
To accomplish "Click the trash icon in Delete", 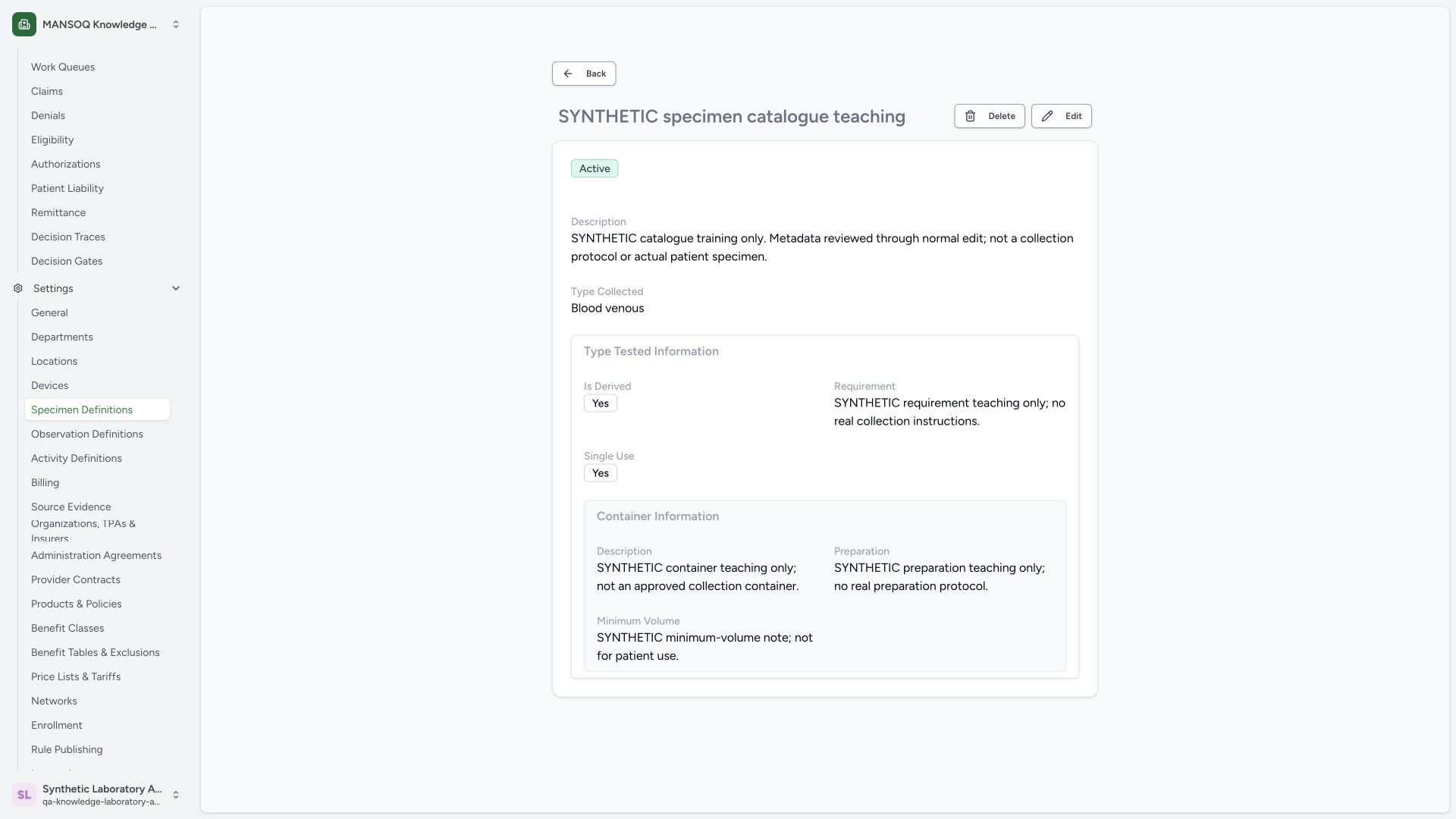I will point(970,116).
